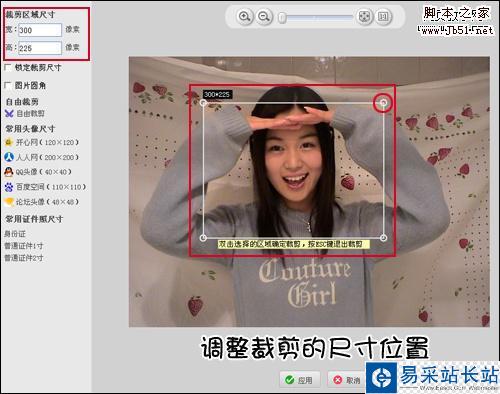Click the zoom out magnifier icon
Image resolution: width=500 pixels, height=394 pixels.
(264, 16)
